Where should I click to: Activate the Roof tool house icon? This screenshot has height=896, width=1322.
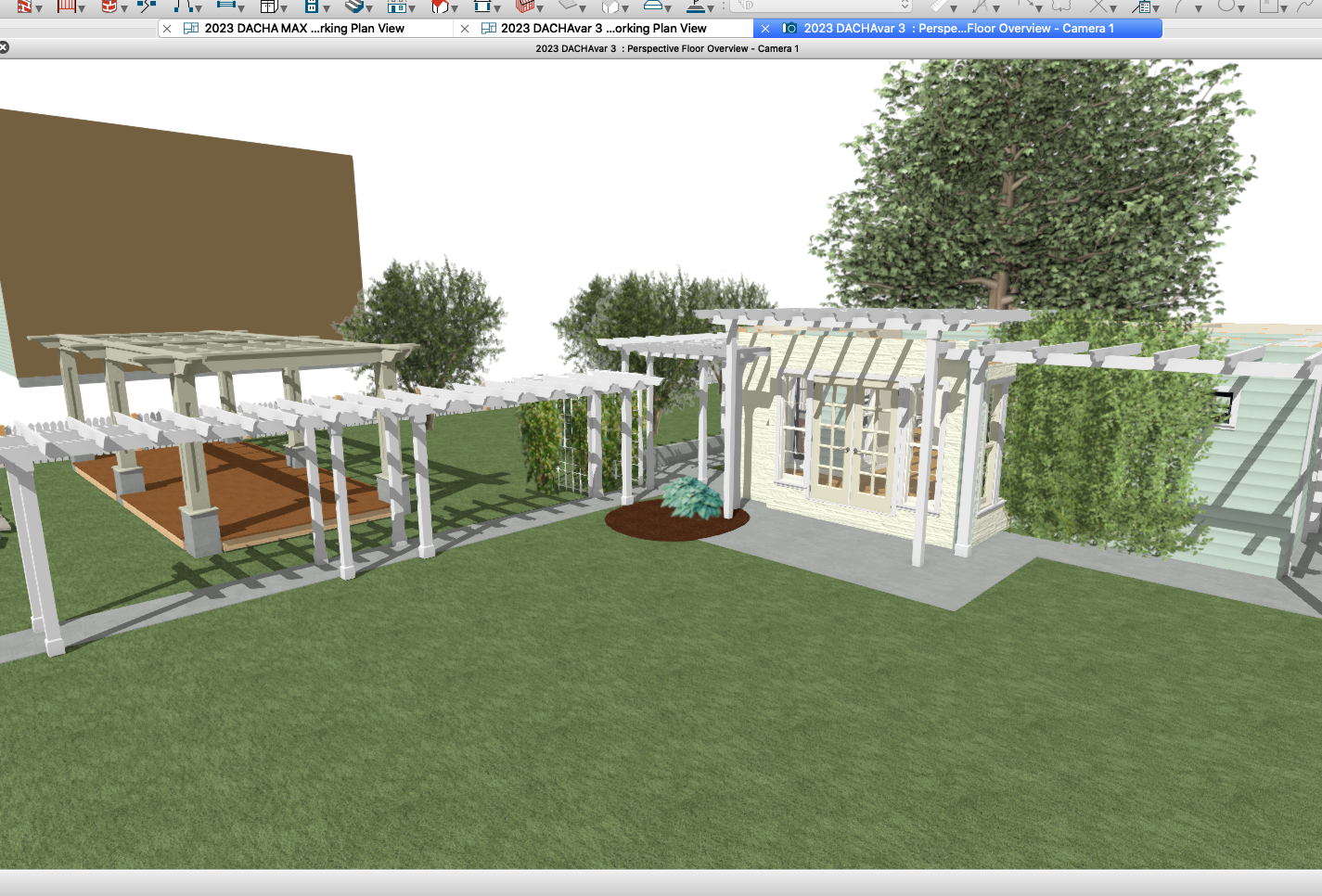click(x=439, y=6)
